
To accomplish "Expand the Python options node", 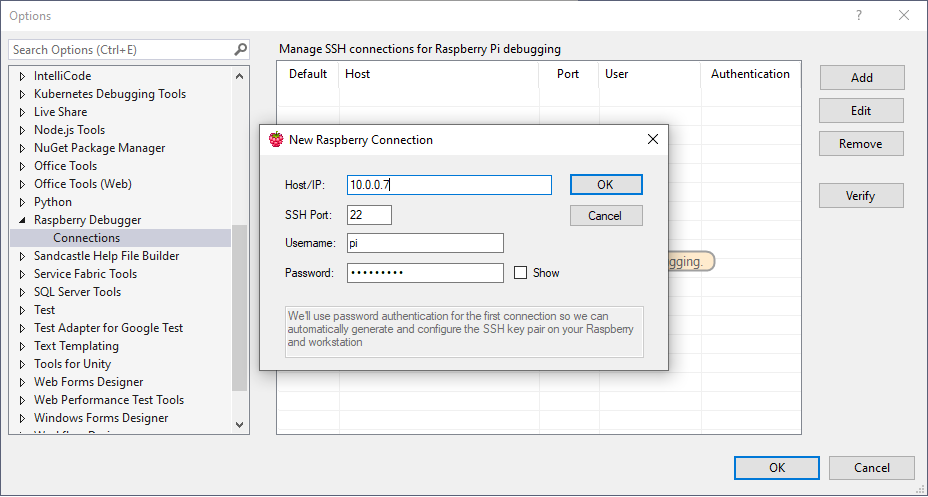I will pos(21,202).
